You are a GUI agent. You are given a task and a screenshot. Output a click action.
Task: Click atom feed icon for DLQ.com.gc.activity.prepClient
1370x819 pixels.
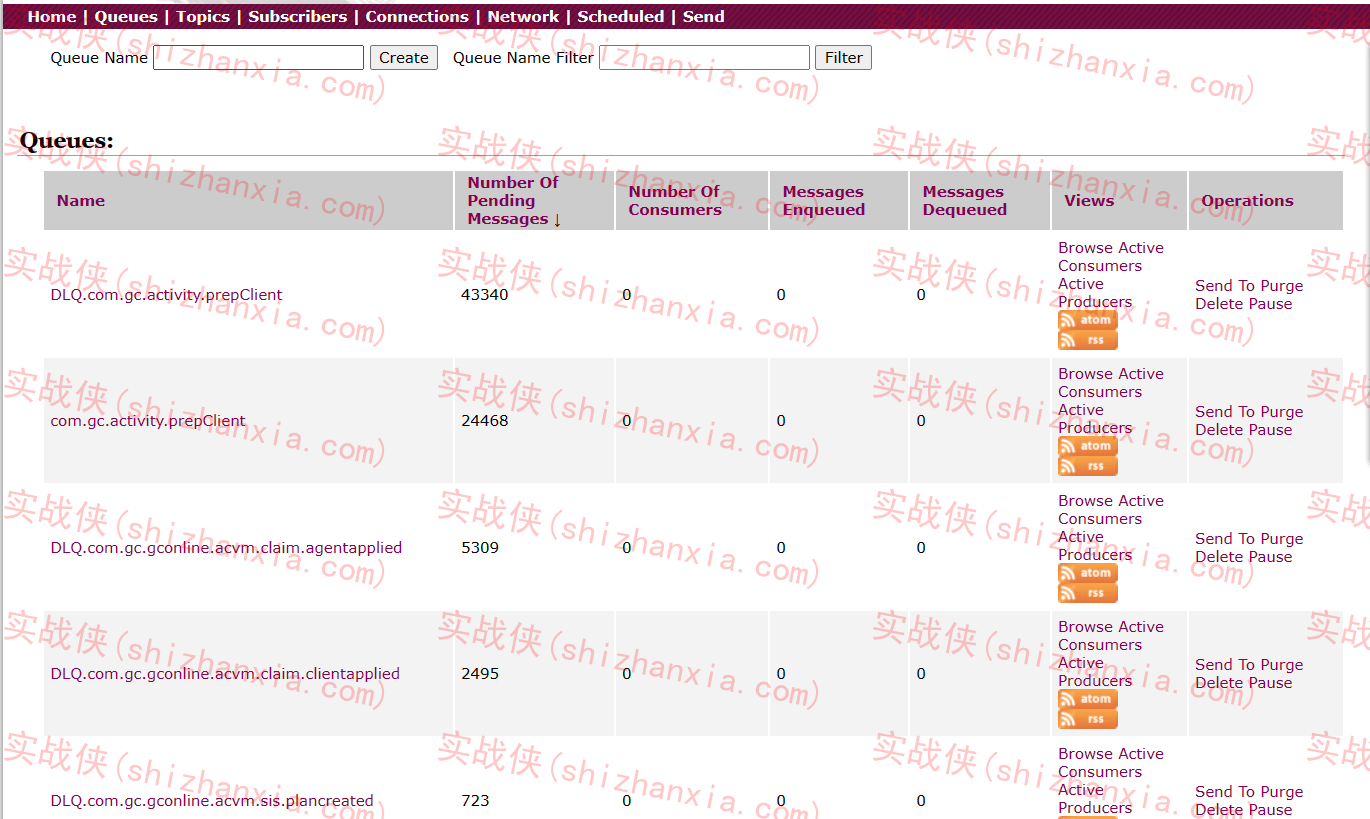click(1087, 320)
